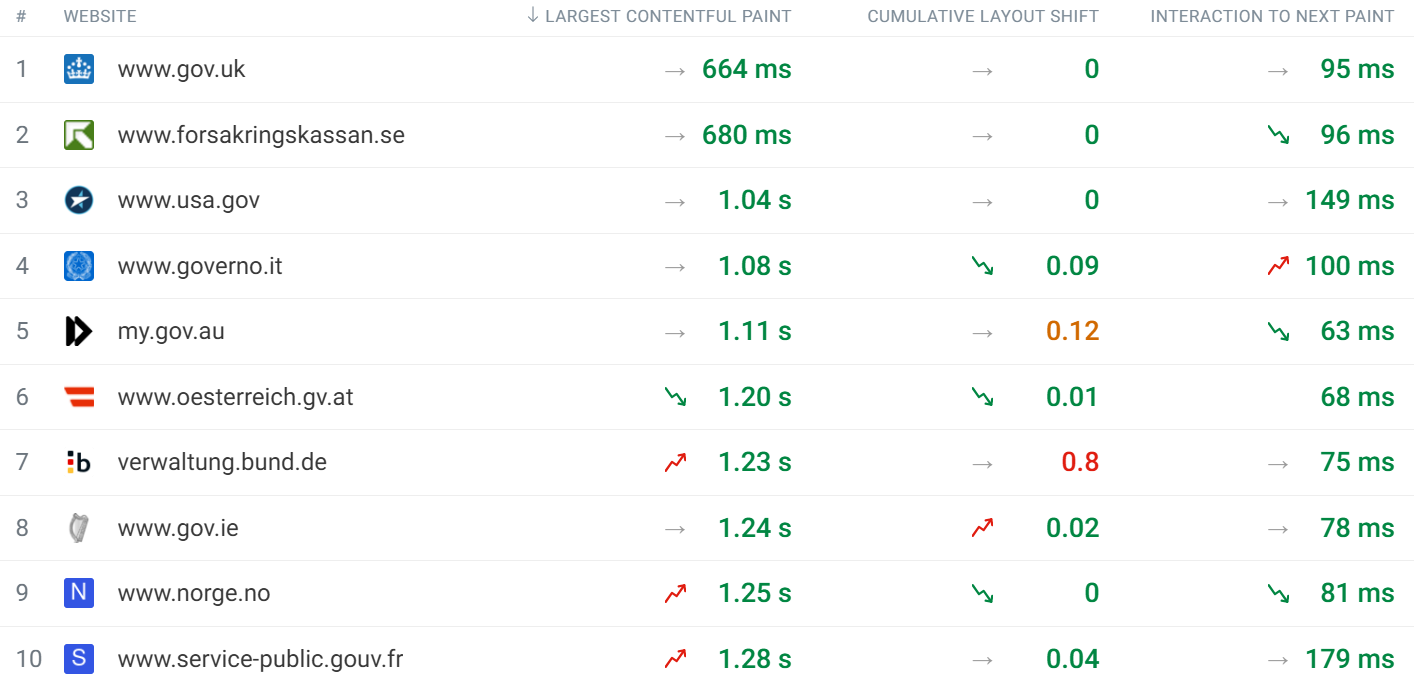The height and width of the screenshot is (688, 1414).
Task: Open the www.forsakringskassan.se website link
Action: (261, 135)
